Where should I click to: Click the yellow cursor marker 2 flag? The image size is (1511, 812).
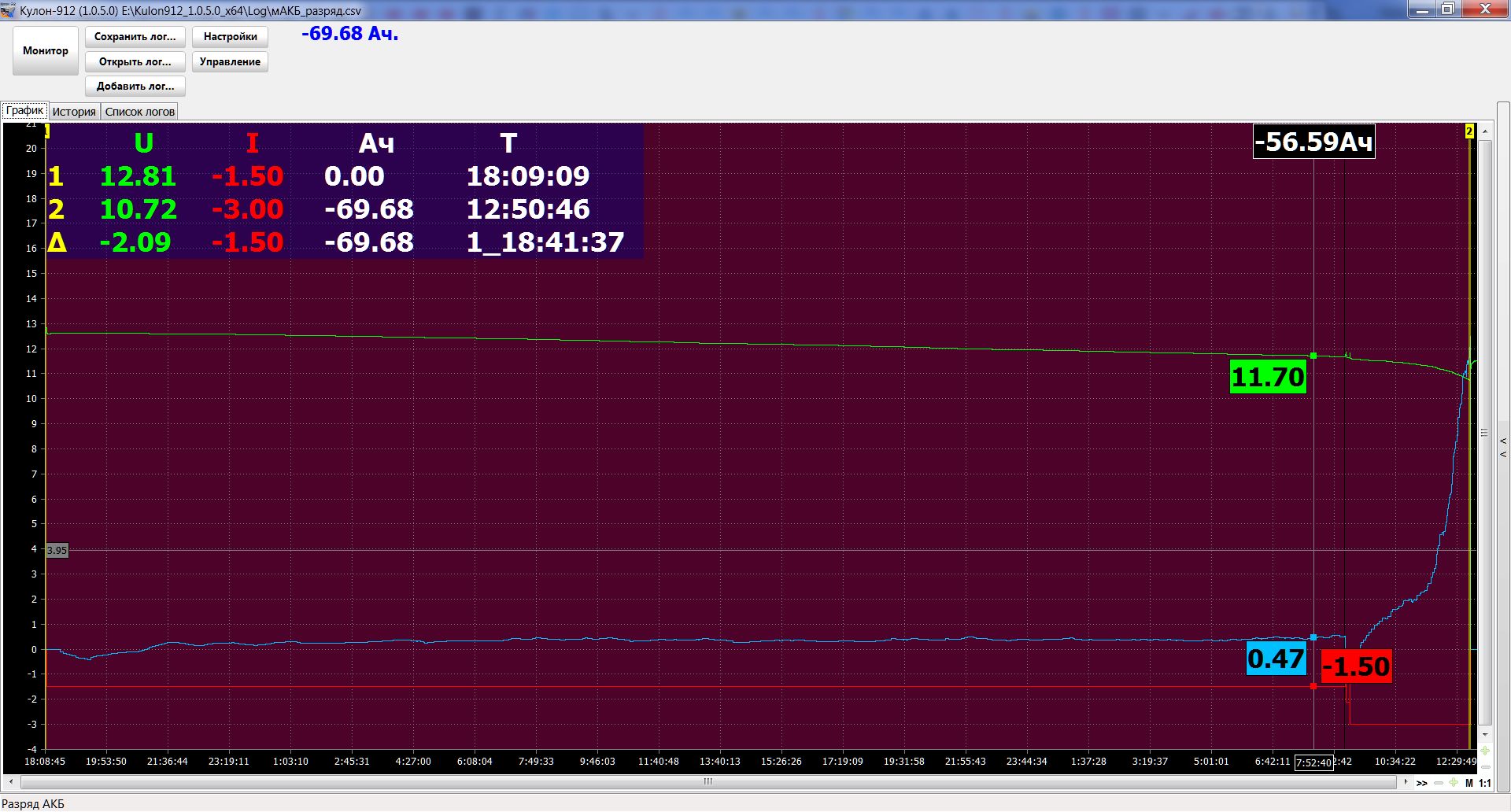pyautogui.click(x=1469, y=131)
